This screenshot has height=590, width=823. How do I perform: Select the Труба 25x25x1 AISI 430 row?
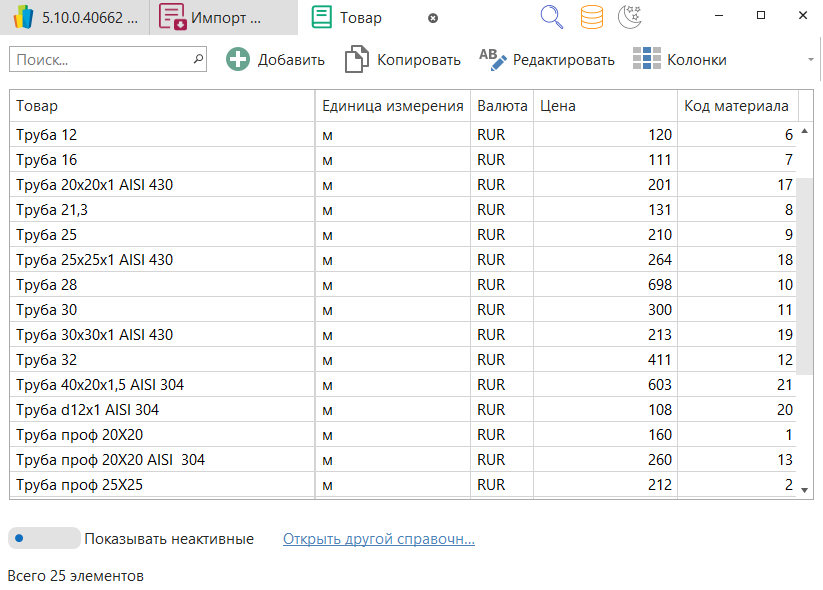(x=95, y=260)
